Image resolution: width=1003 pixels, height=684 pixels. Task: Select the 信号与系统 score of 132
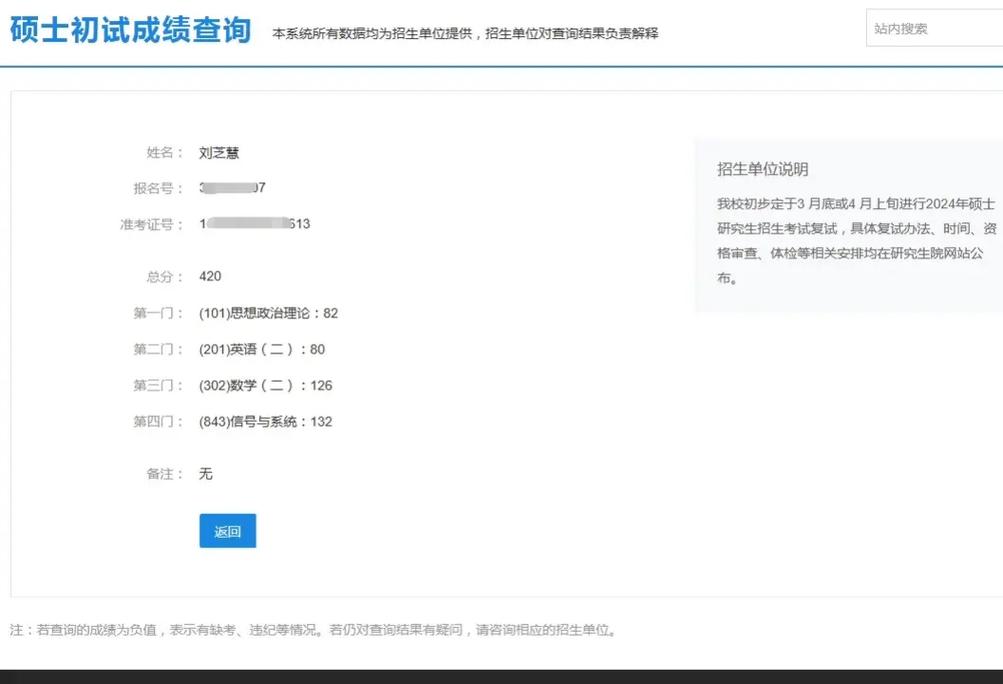(x=264, y=421)
